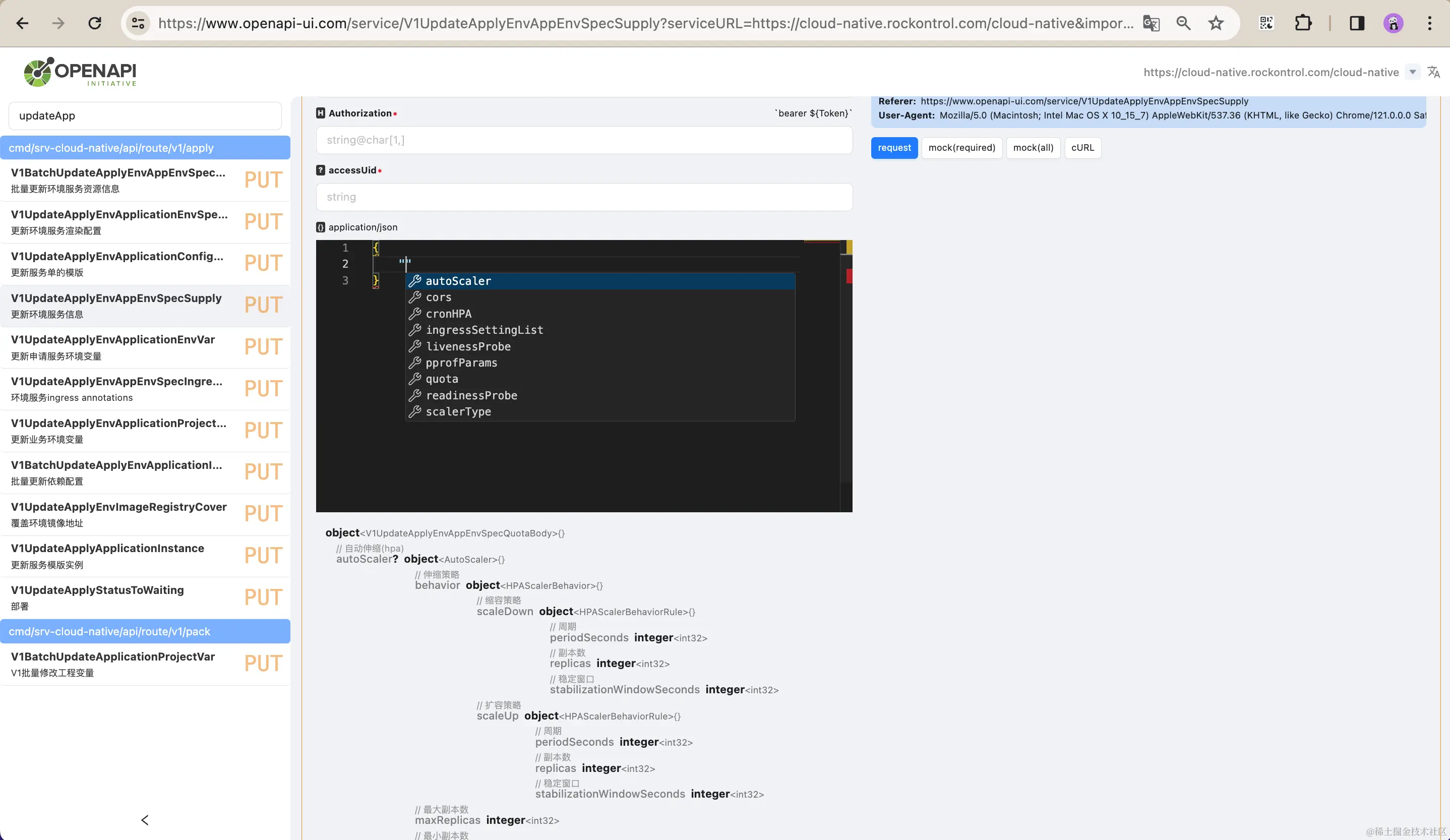
Task: Open the language translate icon in page header
Action: coord(1434,73)
